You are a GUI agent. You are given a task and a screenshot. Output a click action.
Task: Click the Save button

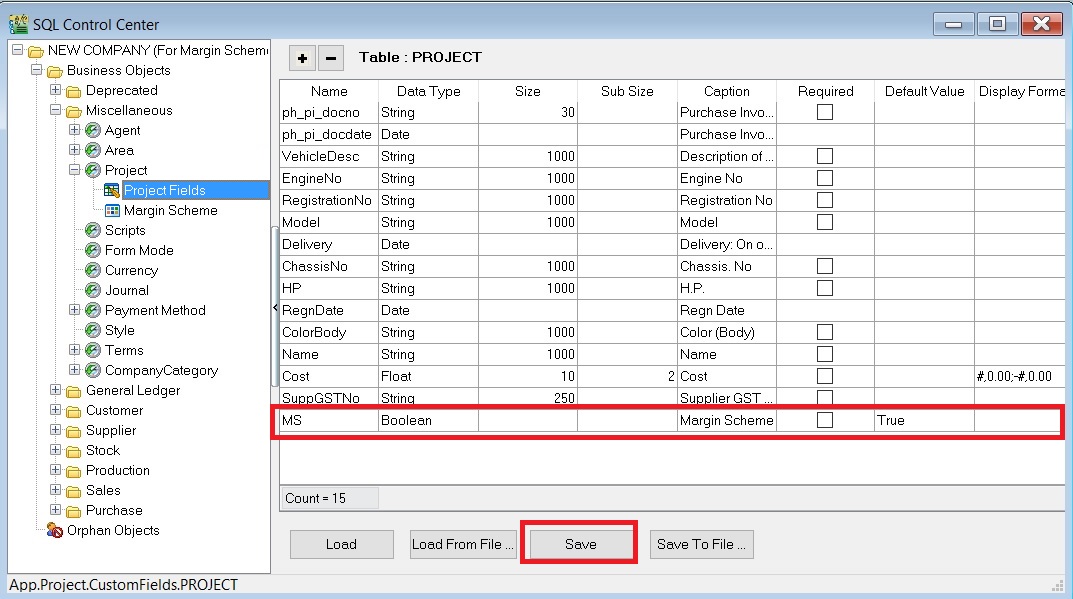(580, 544)
